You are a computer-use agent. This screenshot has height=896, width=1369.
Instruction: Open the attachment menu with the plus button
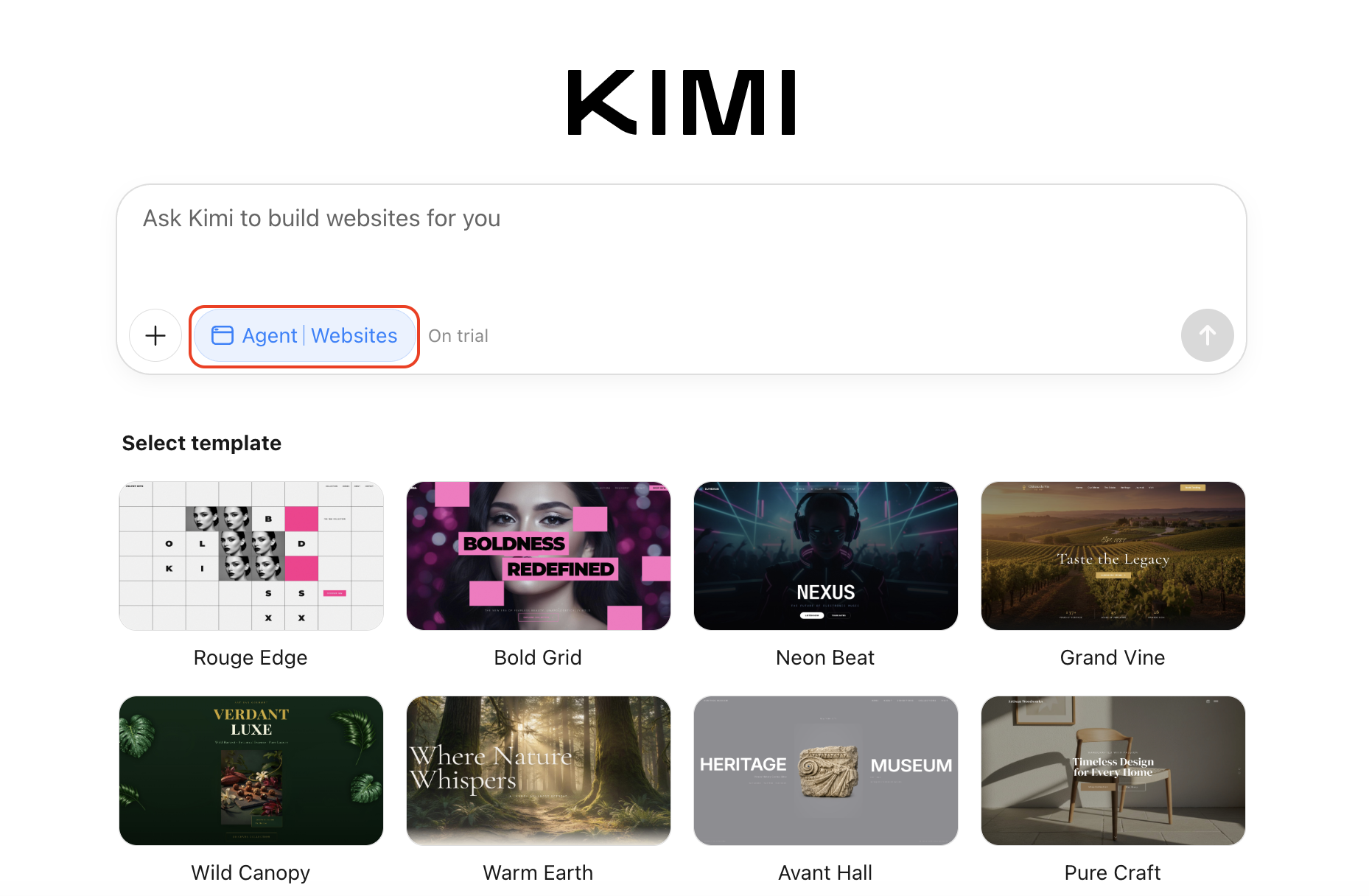pyautogui.click(x=155, y=335)
